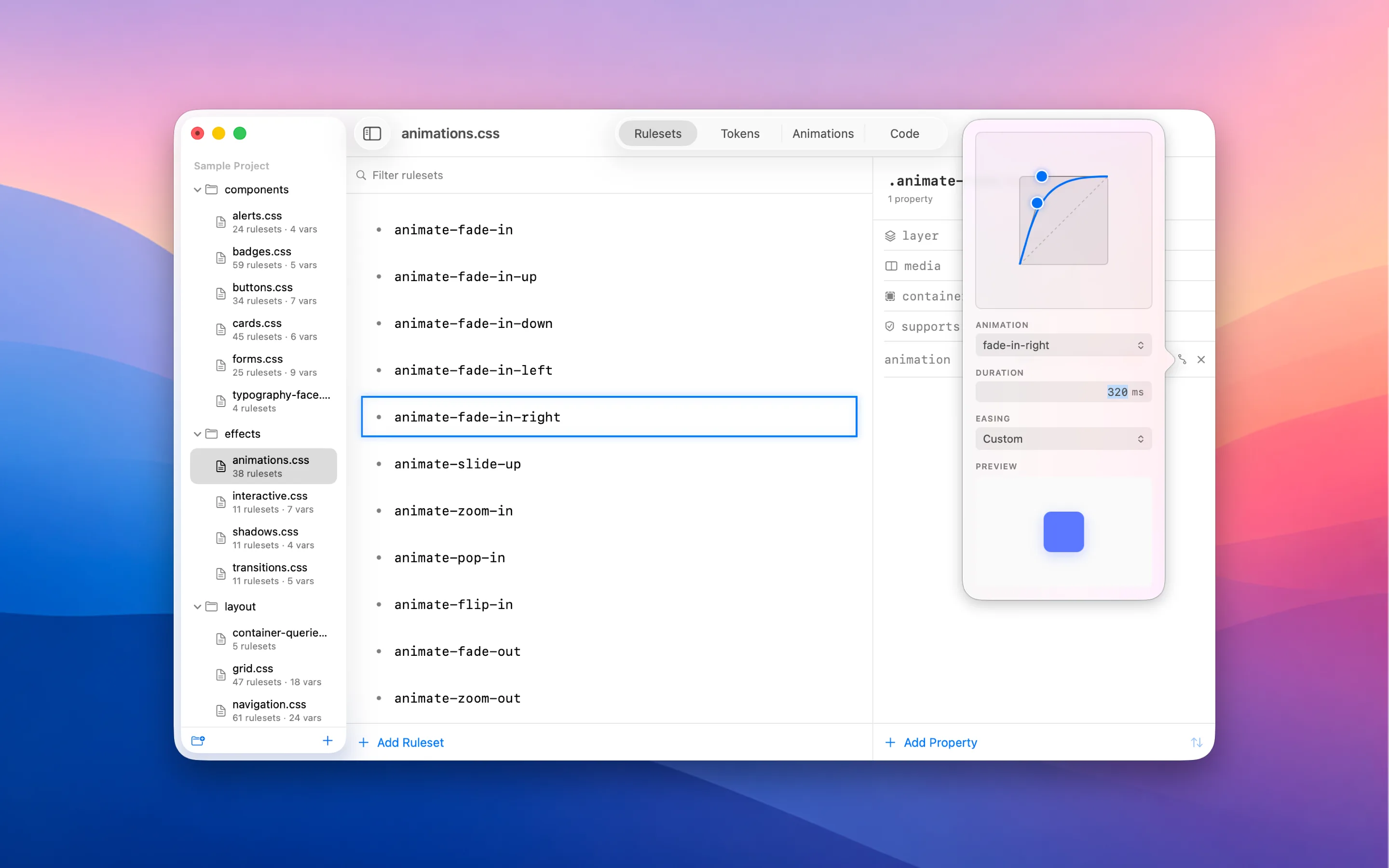The height and width of the screenshot is (868, 1389).
Task: Select the animate-zoom-in ruleset
Action: [609, 511]
